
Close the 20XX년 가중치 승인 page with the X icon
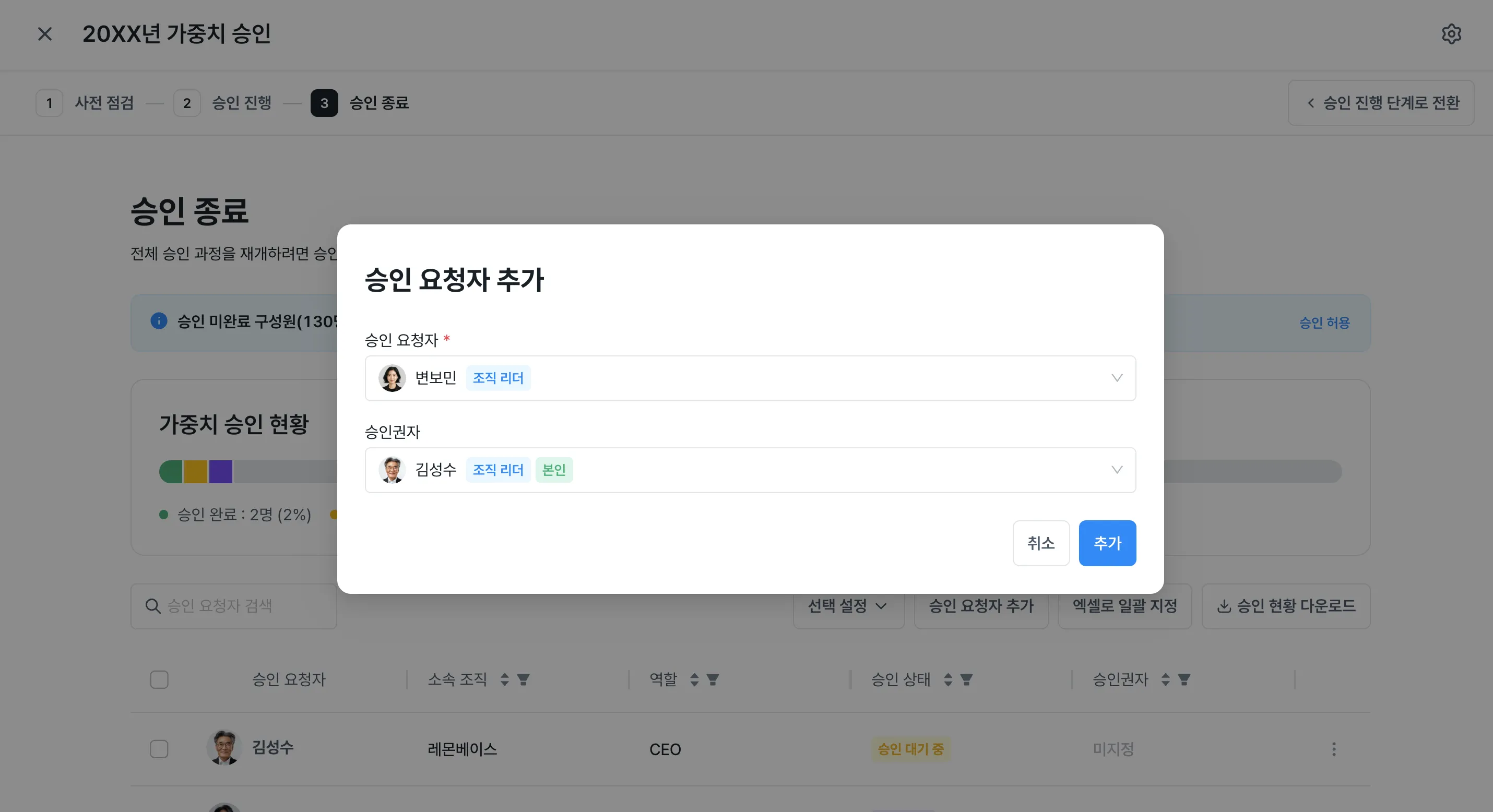44,34
